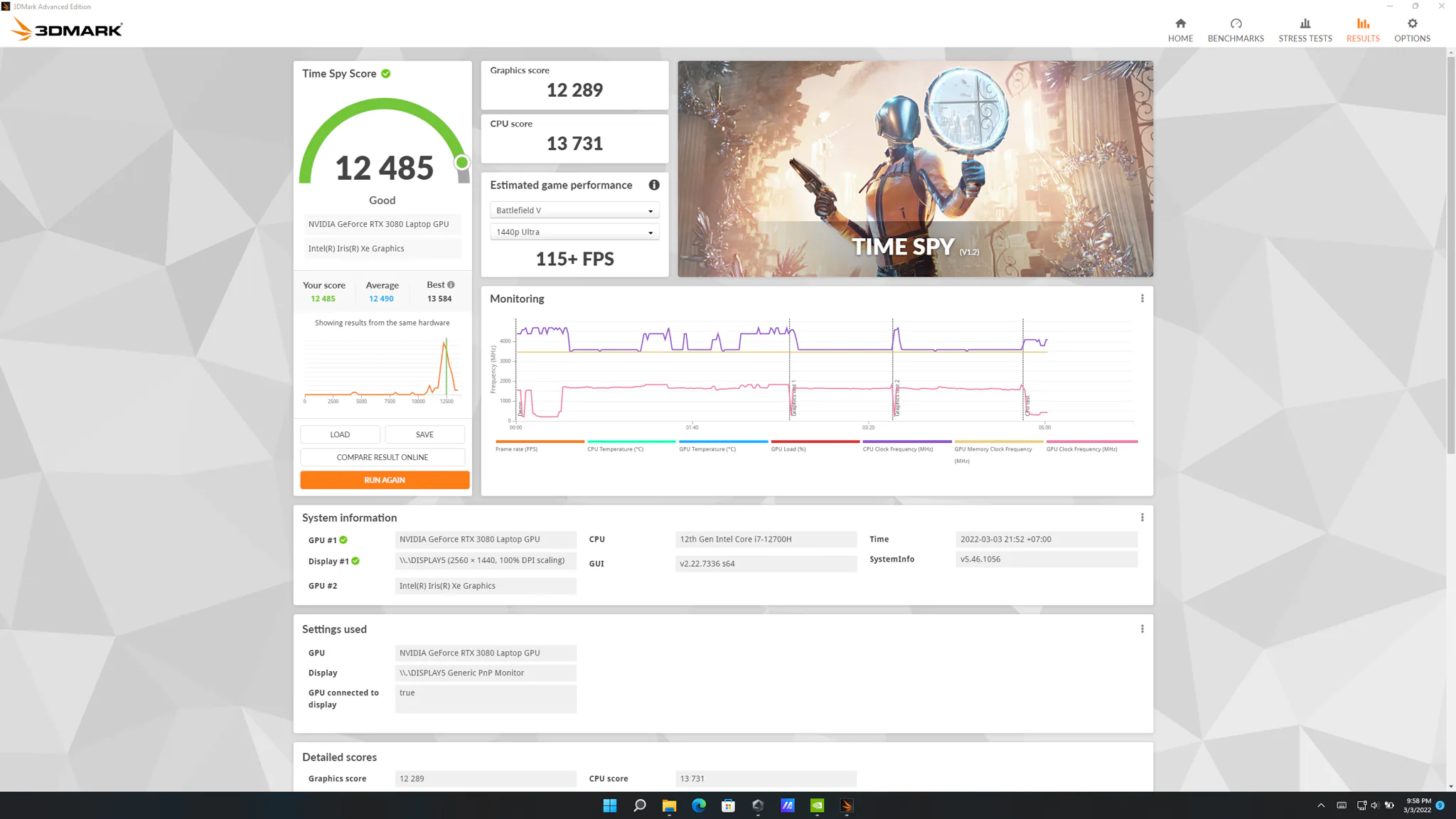Toggle GPU Load (%) legend

tap(815, 446)
